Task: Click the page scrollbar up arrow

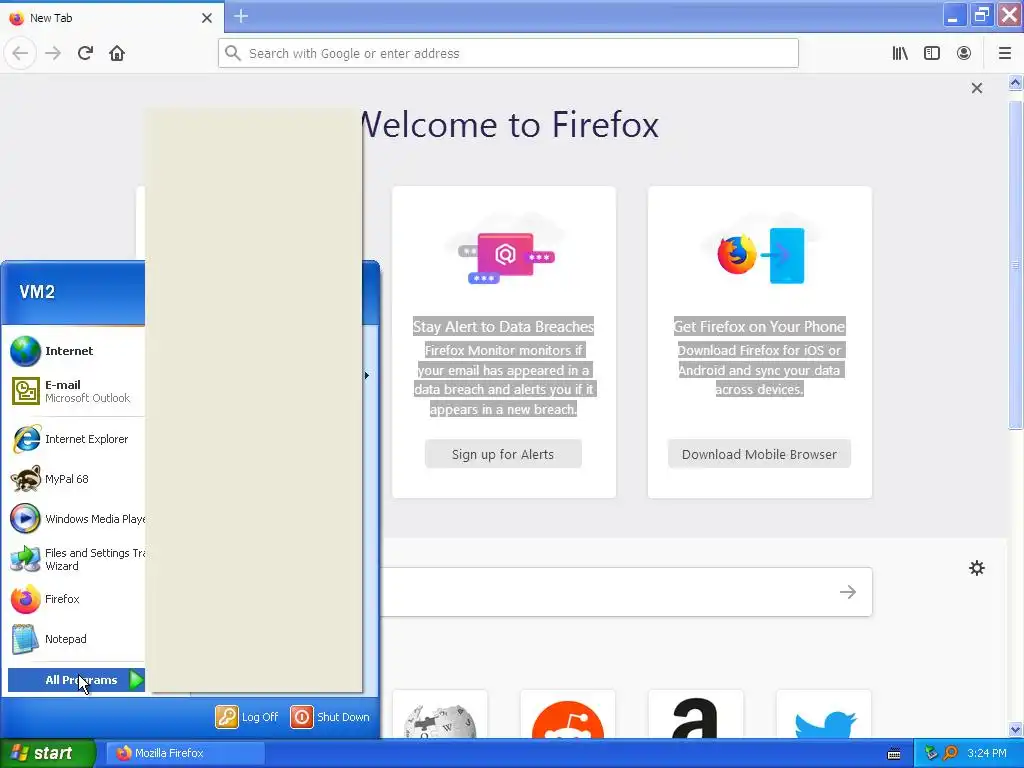Action: [x=1015, y=82]
